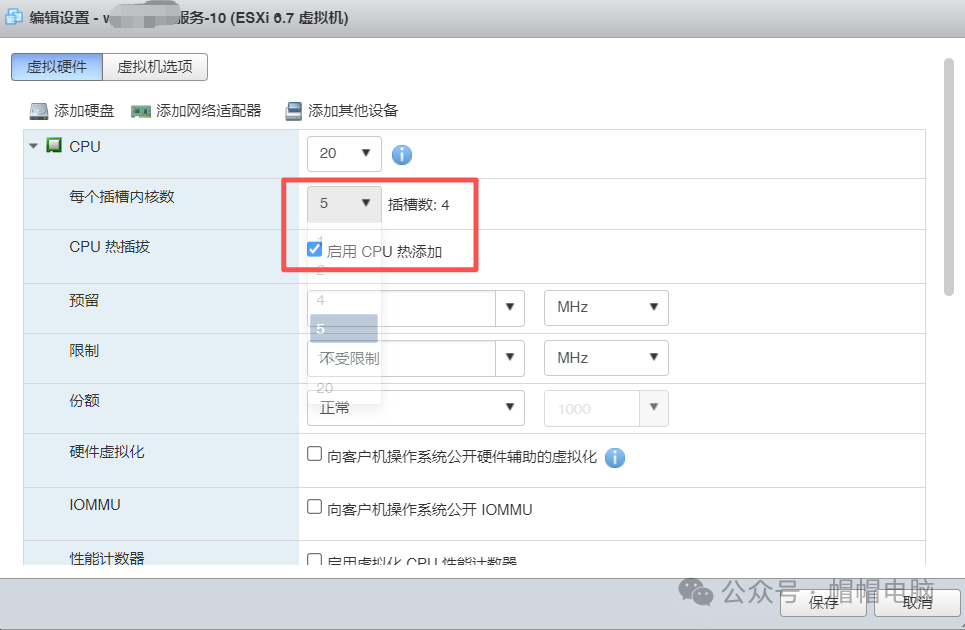Open the 份额 dropdown showing 正常
This screenshot has width=965, height=630.
tap(415, 408)
